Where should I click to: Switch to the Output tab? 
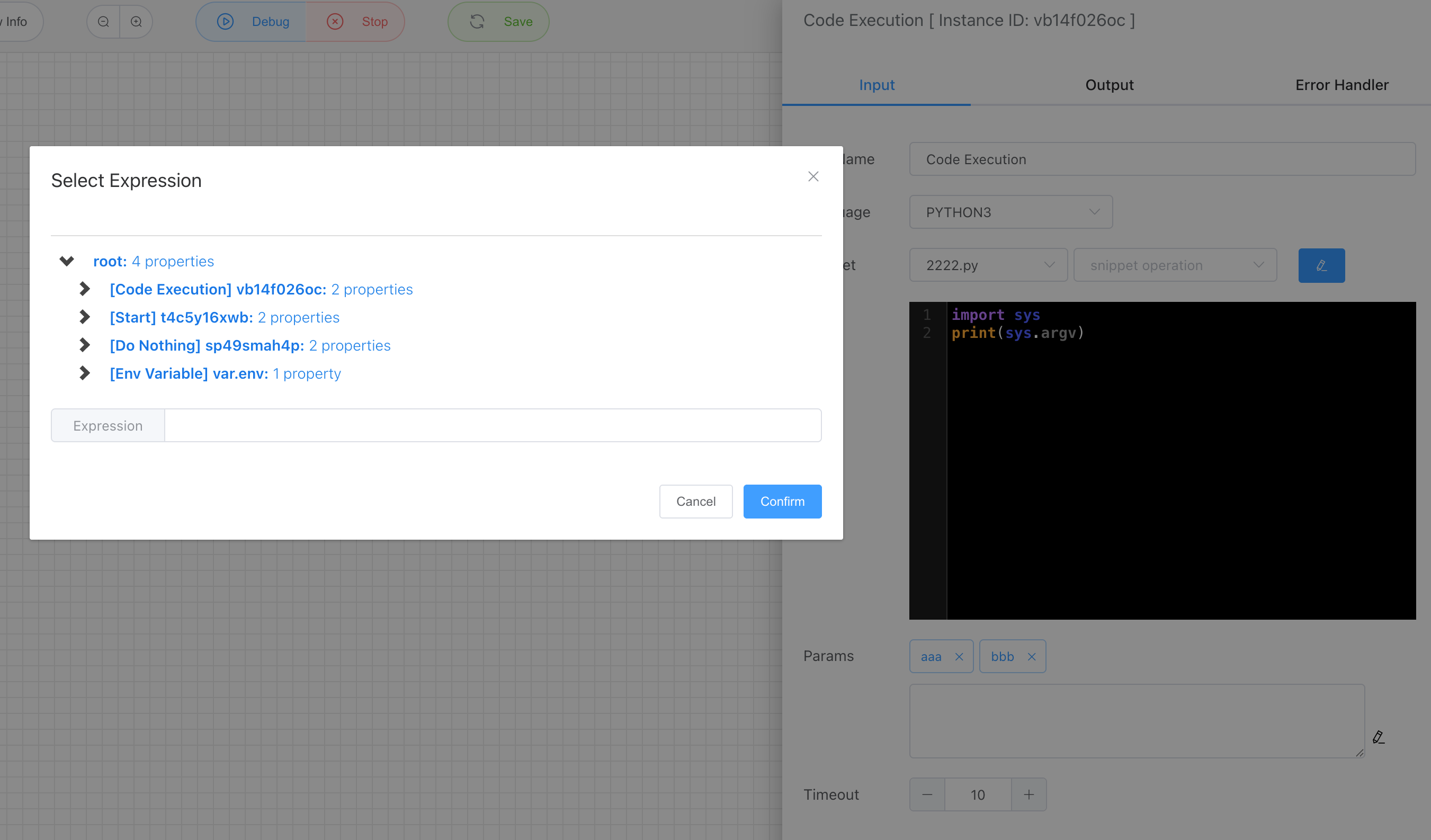coord(1109,85)
